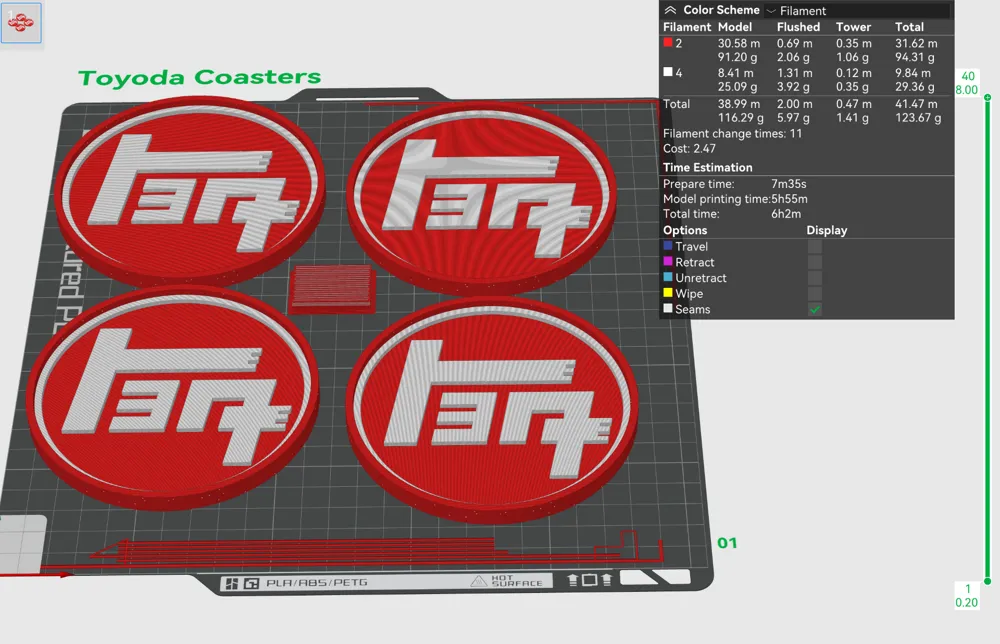Click the white filament 4 color swatch
Image resolution: width=1000 pixels, height=644 pixels.
668,72
